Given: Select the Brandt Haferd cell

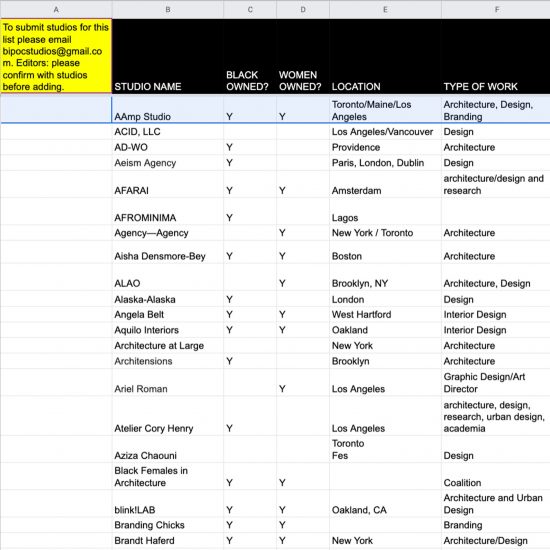Looking at the screenshot, I should pos(168,541).
